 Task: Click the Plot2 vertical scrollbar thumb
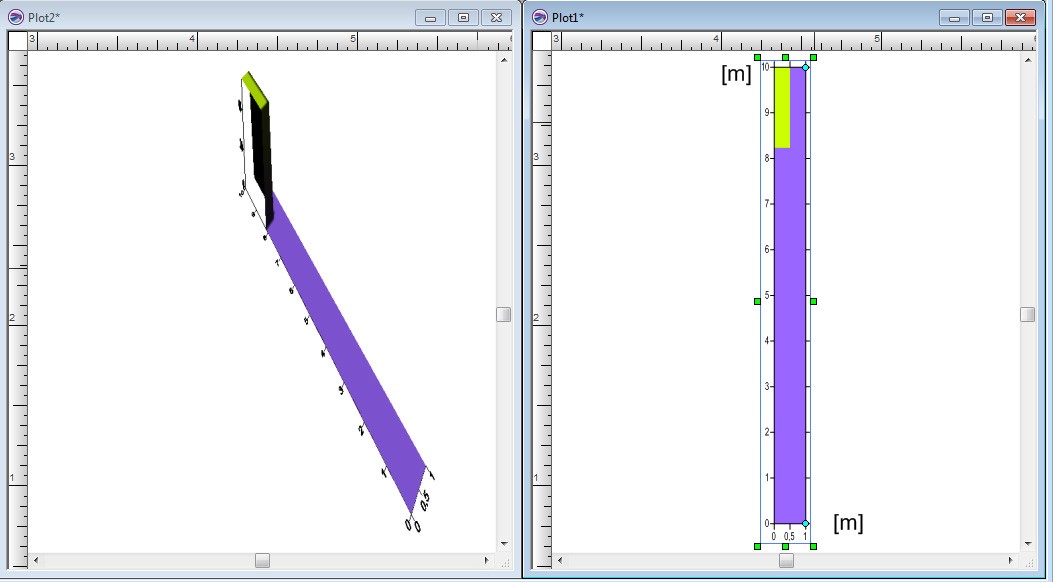tap(504, 314)
